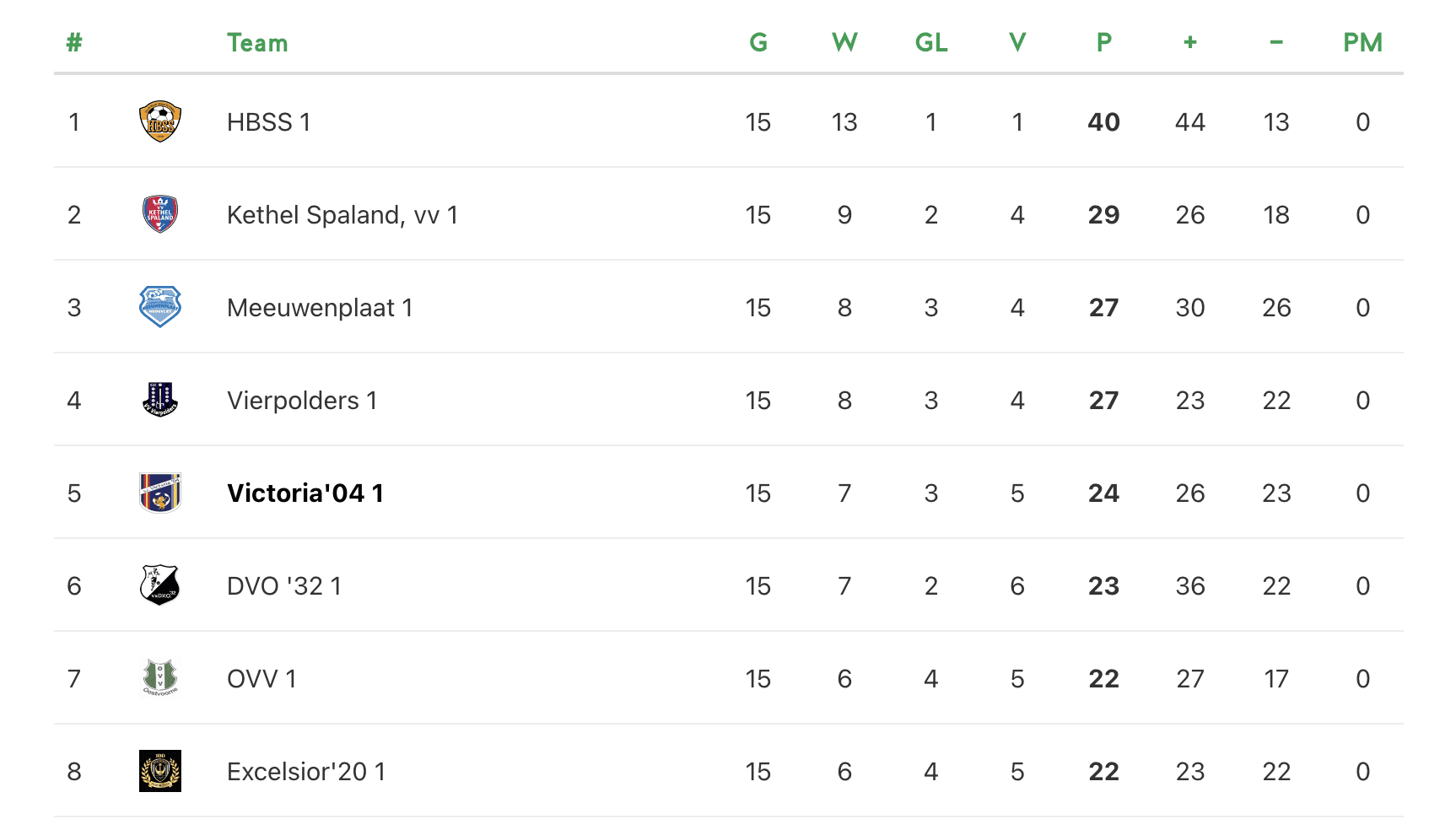Click the DVO '32 club badge
Viewport: 1456px width, 830px height.
click(160, 585)
